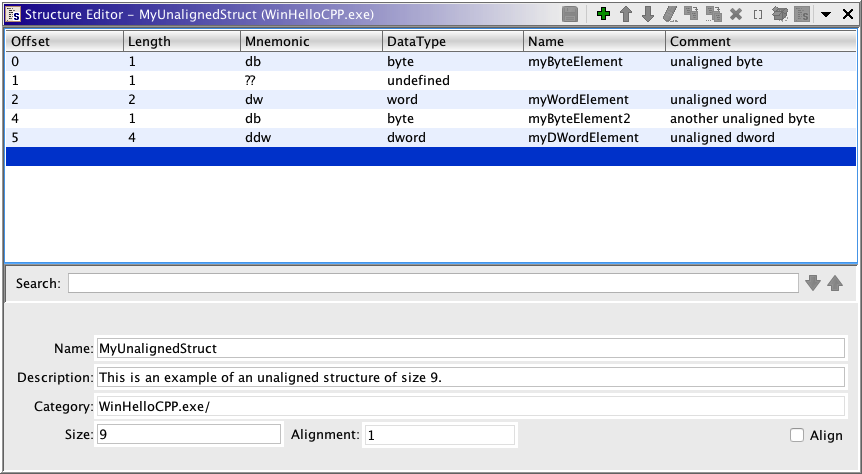Viewport: 862px width, 474px height.
Task: Click offset 5 cell in dword row
Action: coord(64,137)
